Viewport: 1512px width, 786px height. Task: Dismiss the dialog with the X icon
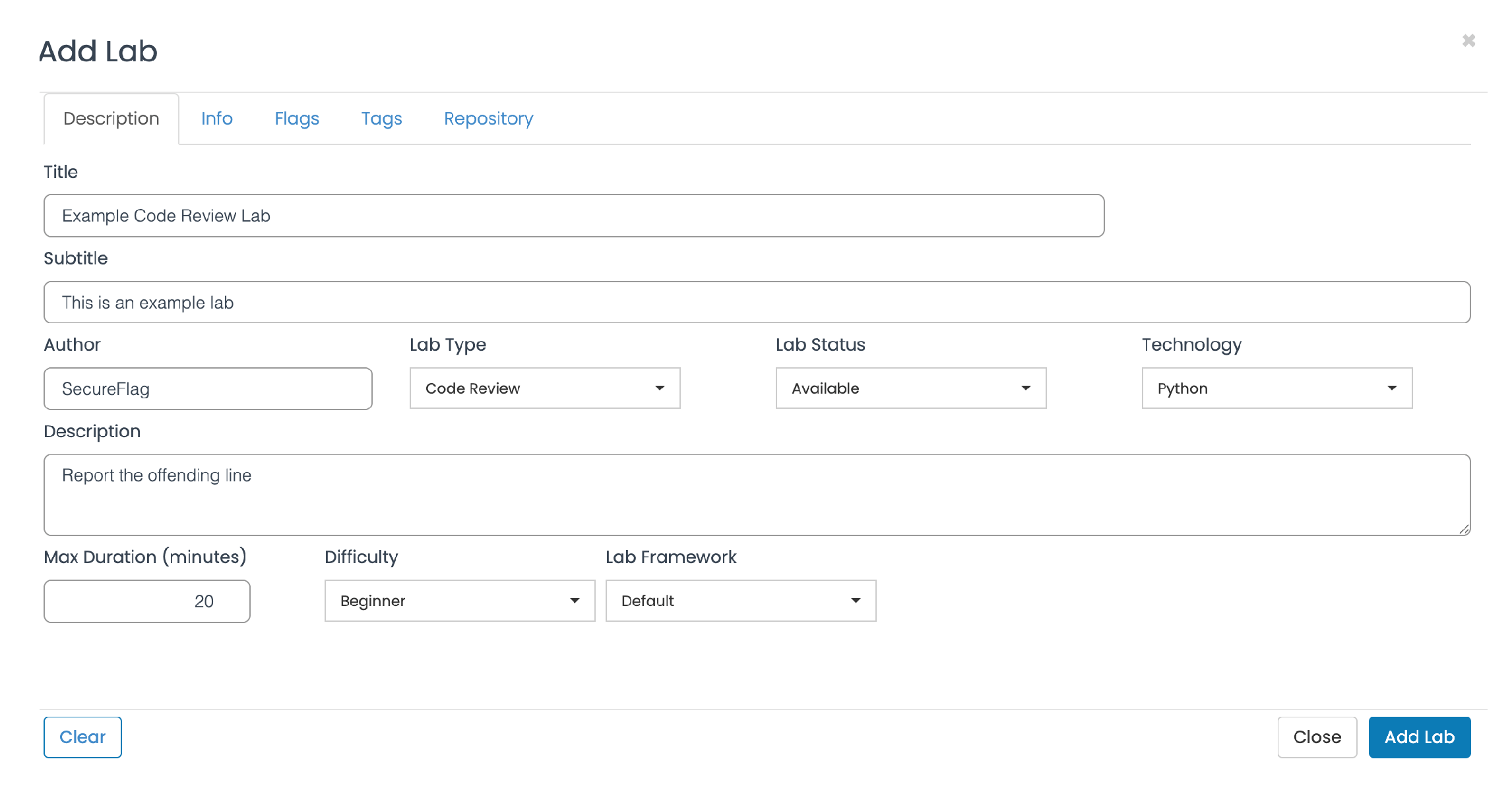tap(1469, 40)
